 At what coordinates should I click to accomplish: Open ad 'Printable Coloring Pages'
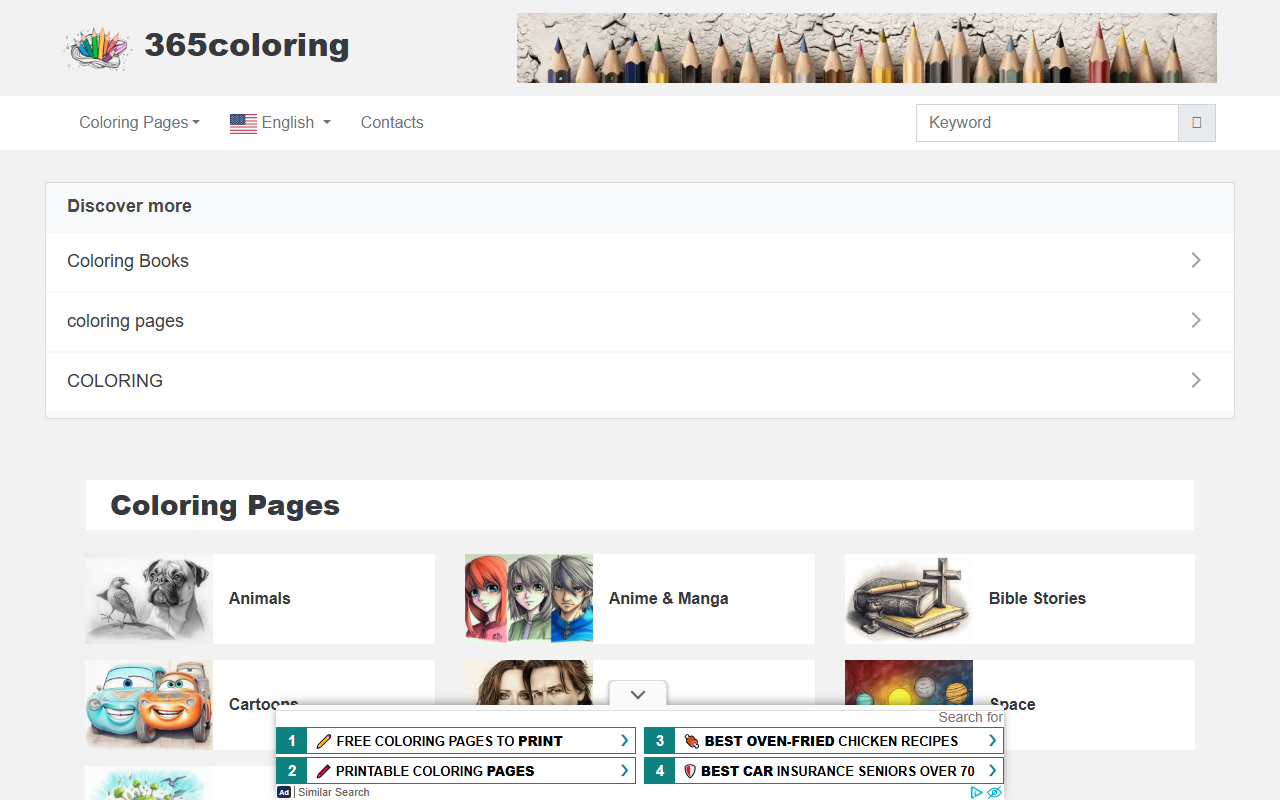coord(456,771)
